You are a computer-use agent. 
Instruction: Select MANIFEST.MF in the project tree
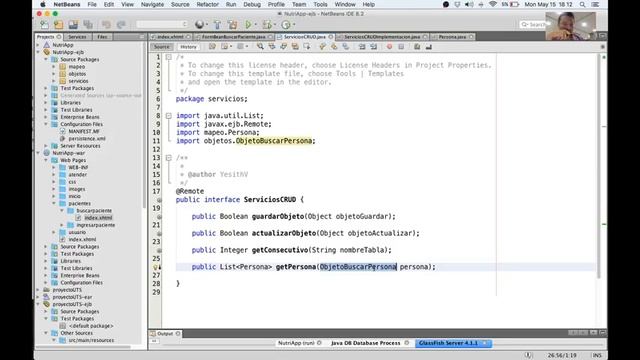(84, 131)
